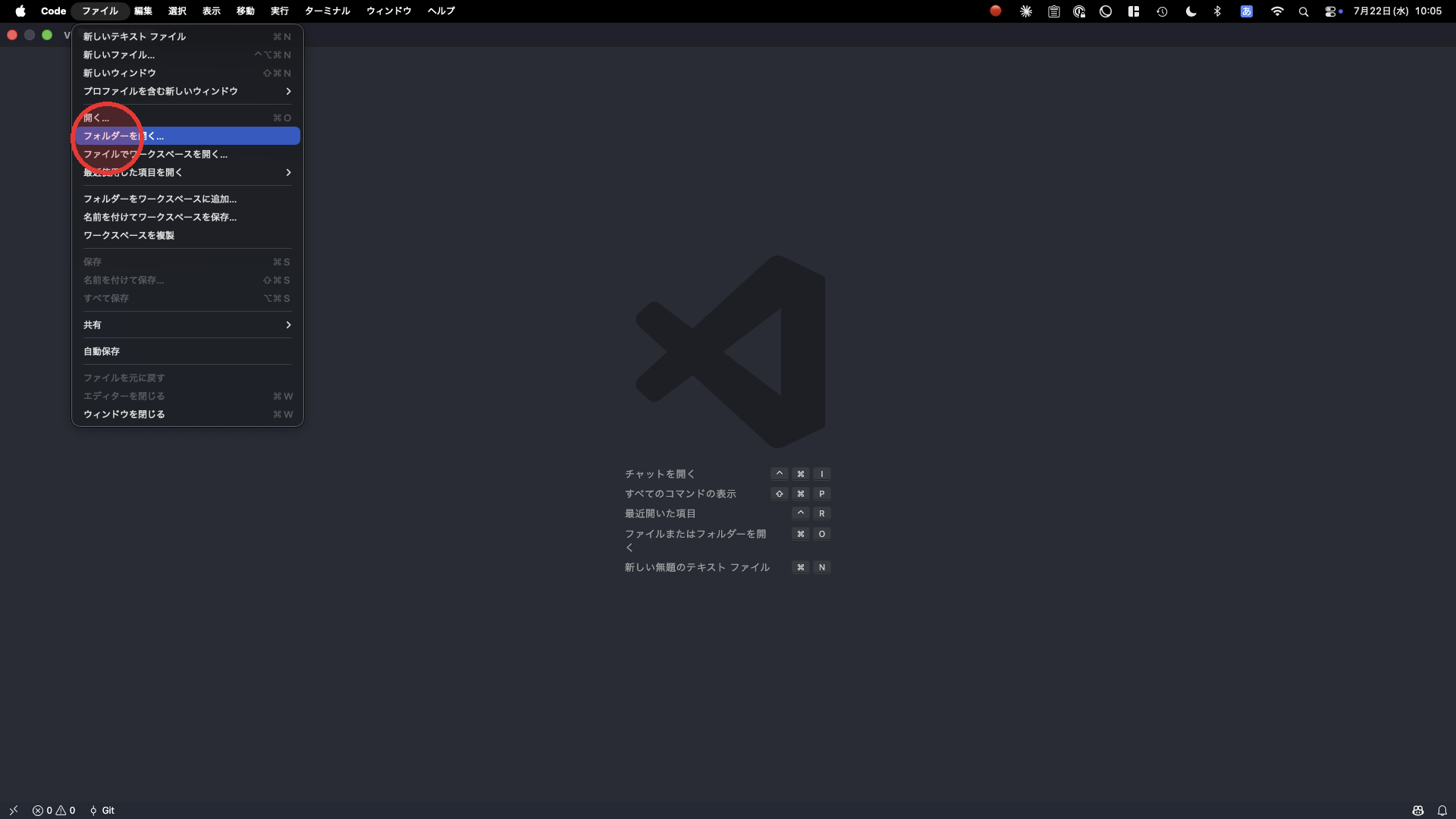Open remote window indicator in status bar

(14, 810)
